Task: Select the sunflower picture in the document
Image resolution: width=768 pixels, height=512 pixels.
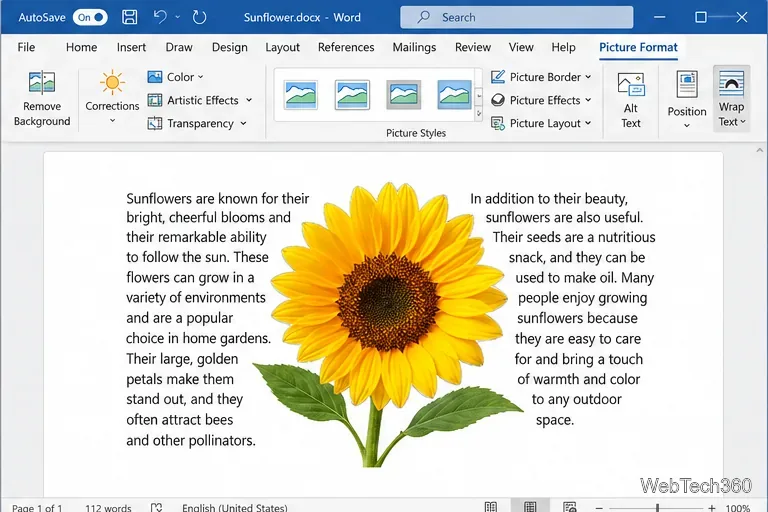Action: pos(388,324)
